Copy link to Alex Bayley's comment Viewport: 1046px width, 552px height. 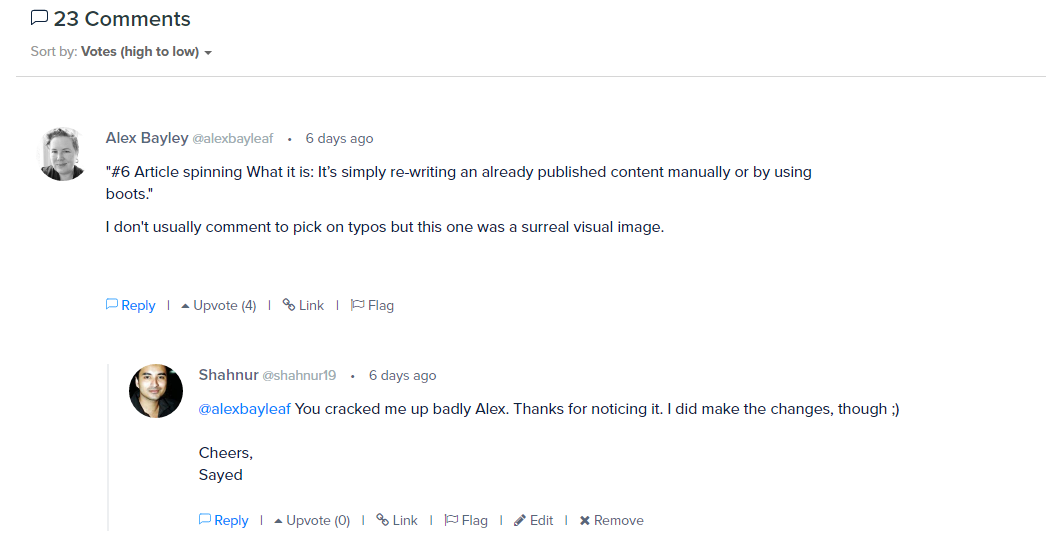coord(304,306)
